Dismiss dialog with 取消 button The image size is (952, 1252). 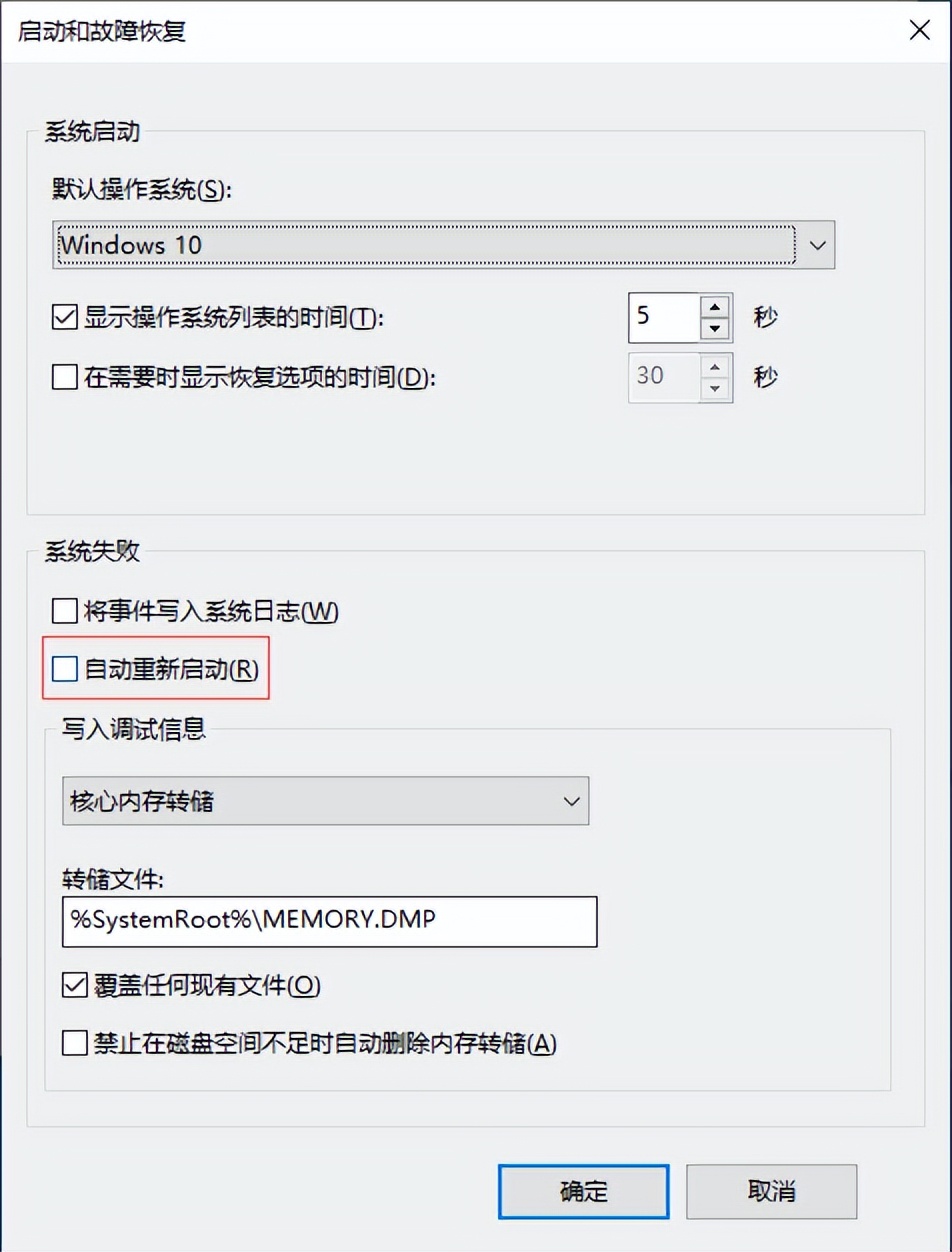coord(772,1192)
